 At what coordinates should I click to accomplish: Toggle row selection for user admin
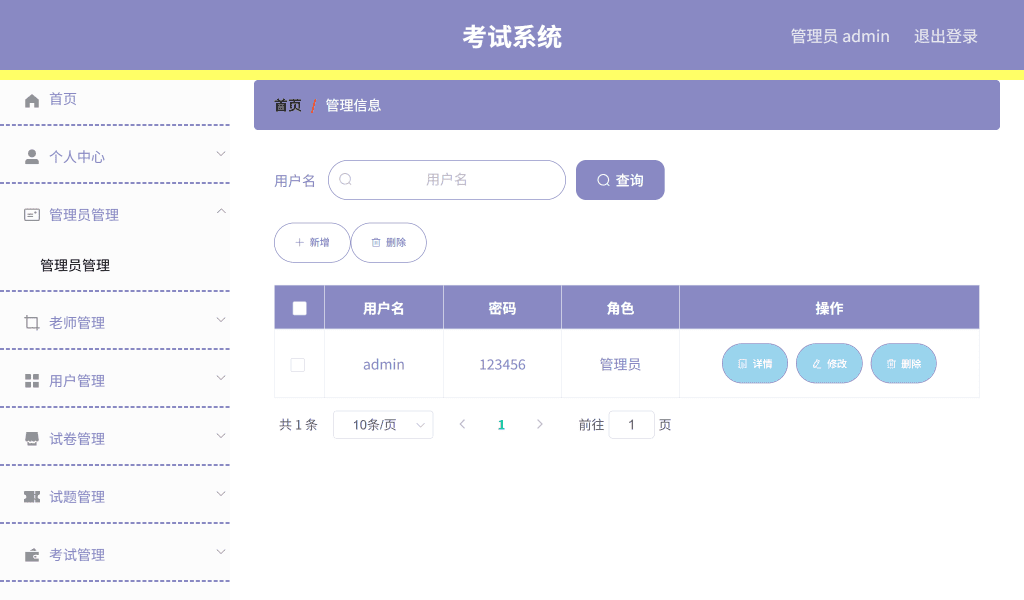[298, 365]
